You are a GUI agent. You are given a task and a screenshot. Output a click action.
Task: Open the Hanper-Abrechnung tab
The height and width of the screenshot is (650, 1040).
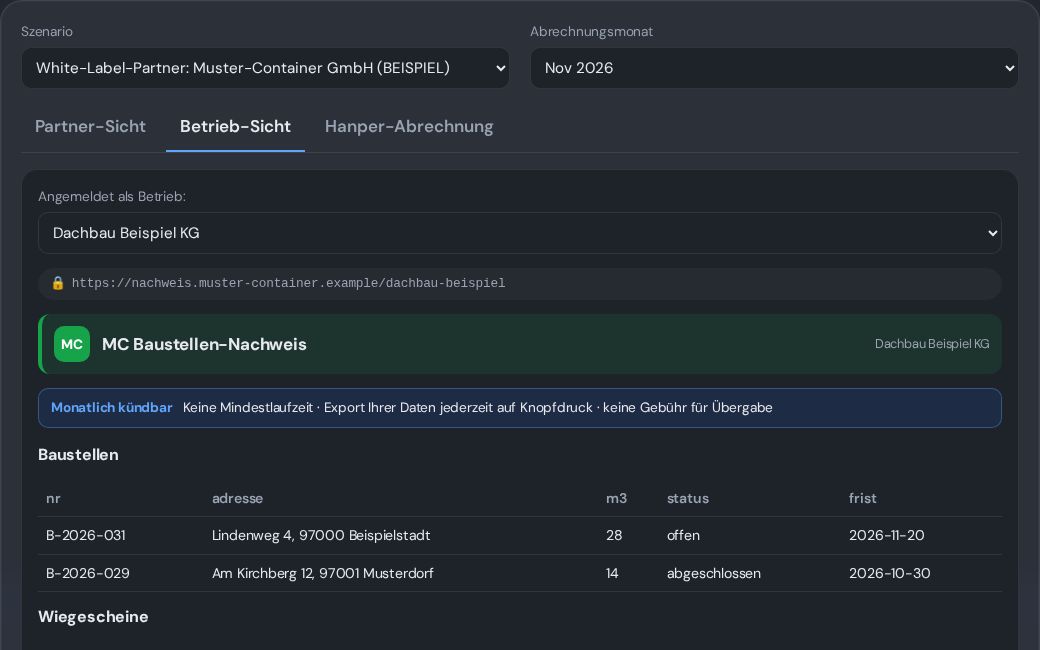pos(409,126)
